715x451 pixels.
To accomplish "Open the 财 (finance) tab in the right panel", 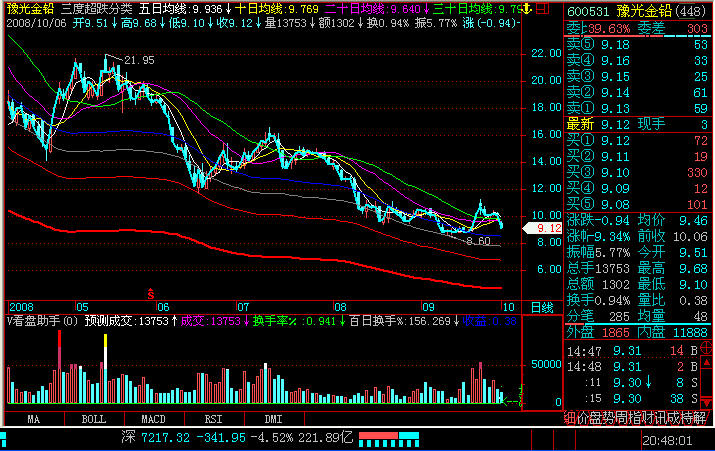I will tap(648, 418).
